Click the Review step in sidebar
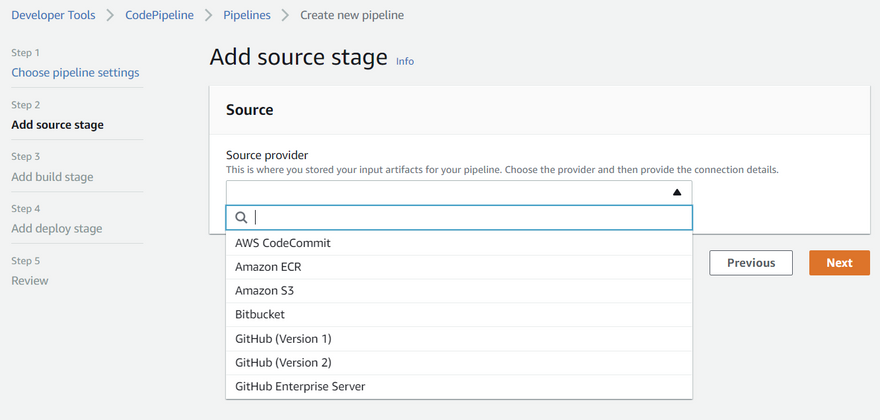Viewport: 880px width, 420px height. click(x=30, y=281)
